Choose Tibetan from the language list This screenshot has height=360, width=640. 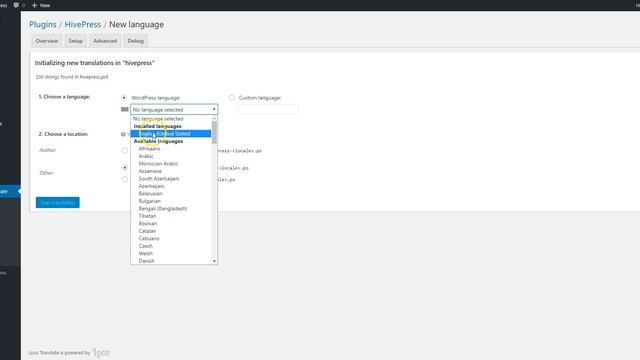tap(171, 216)
